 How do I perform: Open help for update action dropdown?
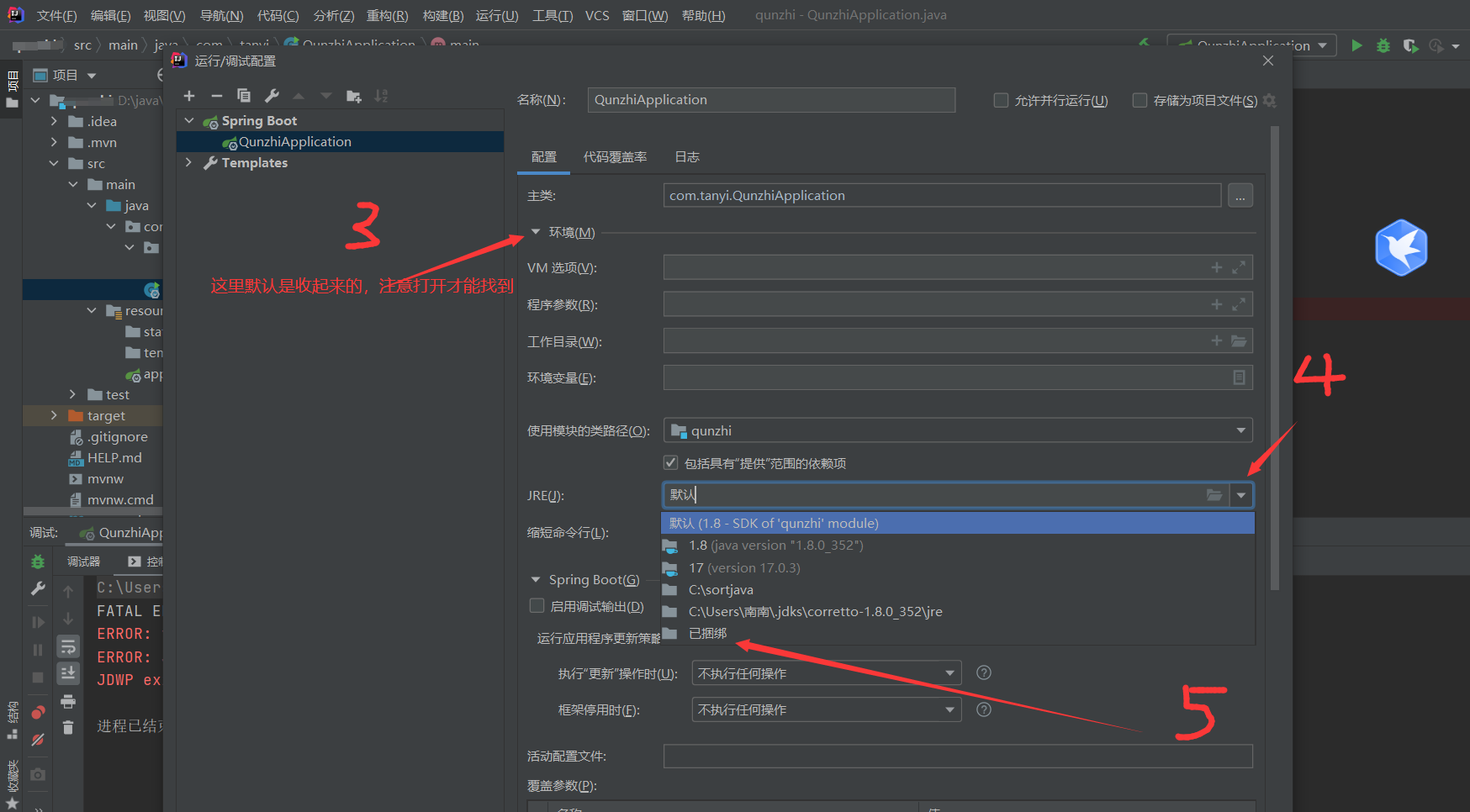(984, 672)
